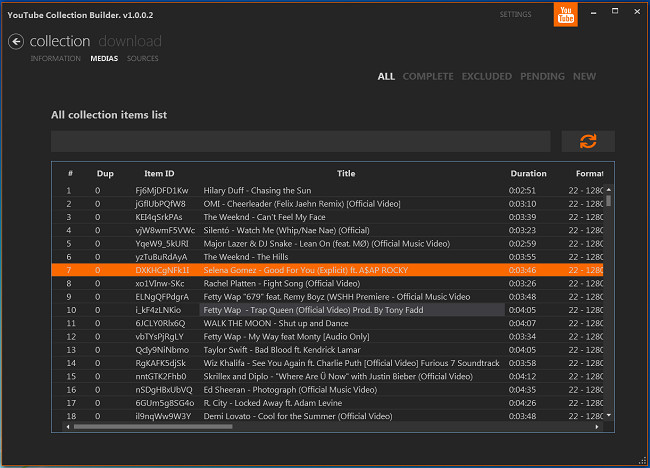Open the SOURCES tab

tap(143, 58)
